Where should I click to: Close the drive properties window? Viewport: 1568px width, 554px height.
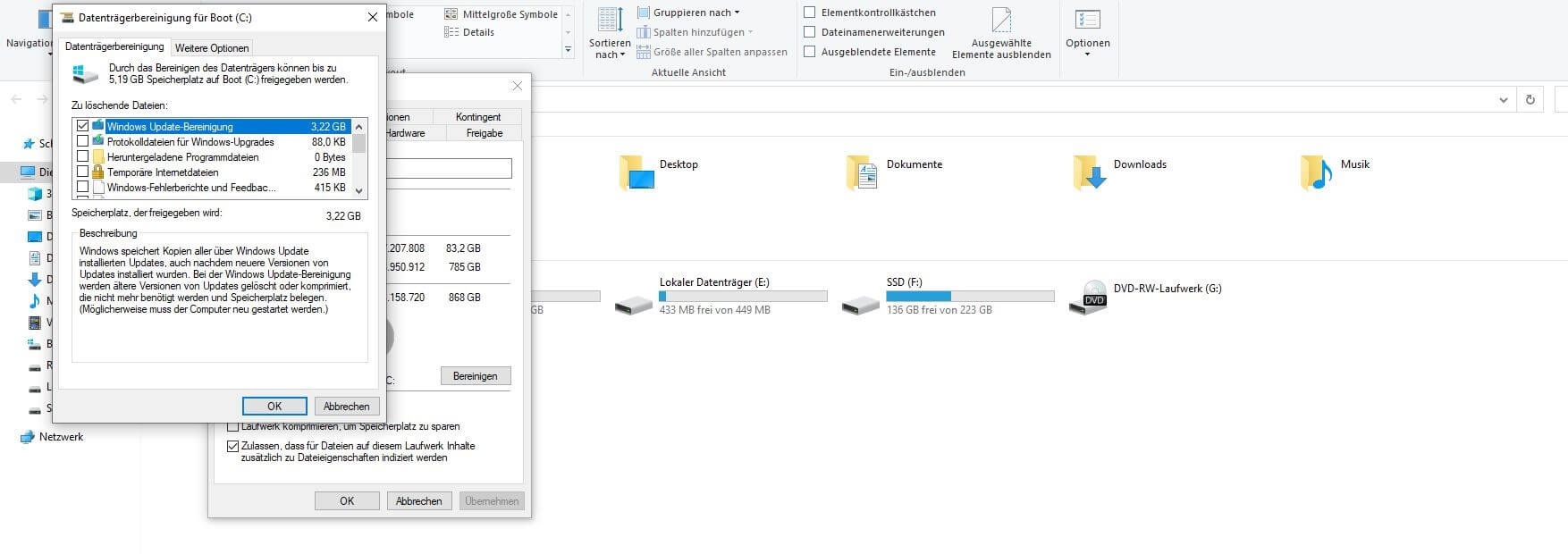point(517,86)
